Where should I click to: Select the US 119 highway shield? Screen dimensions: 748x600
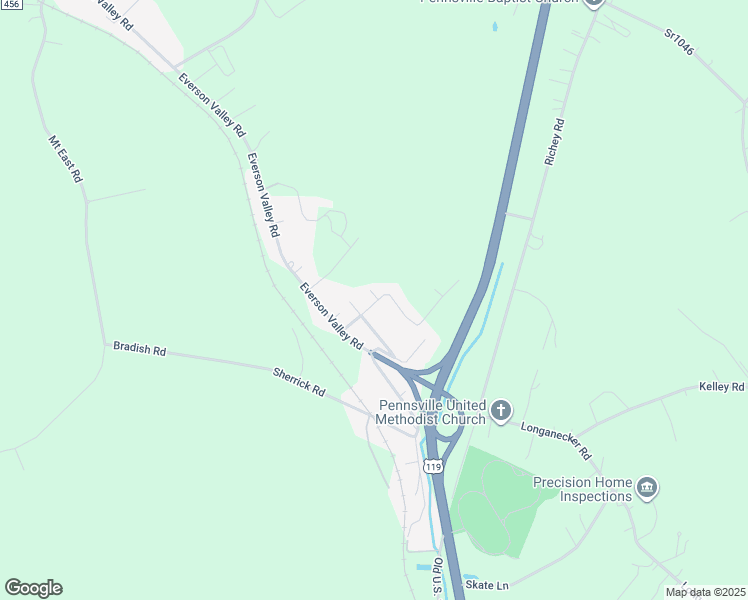tap(433, 466)
